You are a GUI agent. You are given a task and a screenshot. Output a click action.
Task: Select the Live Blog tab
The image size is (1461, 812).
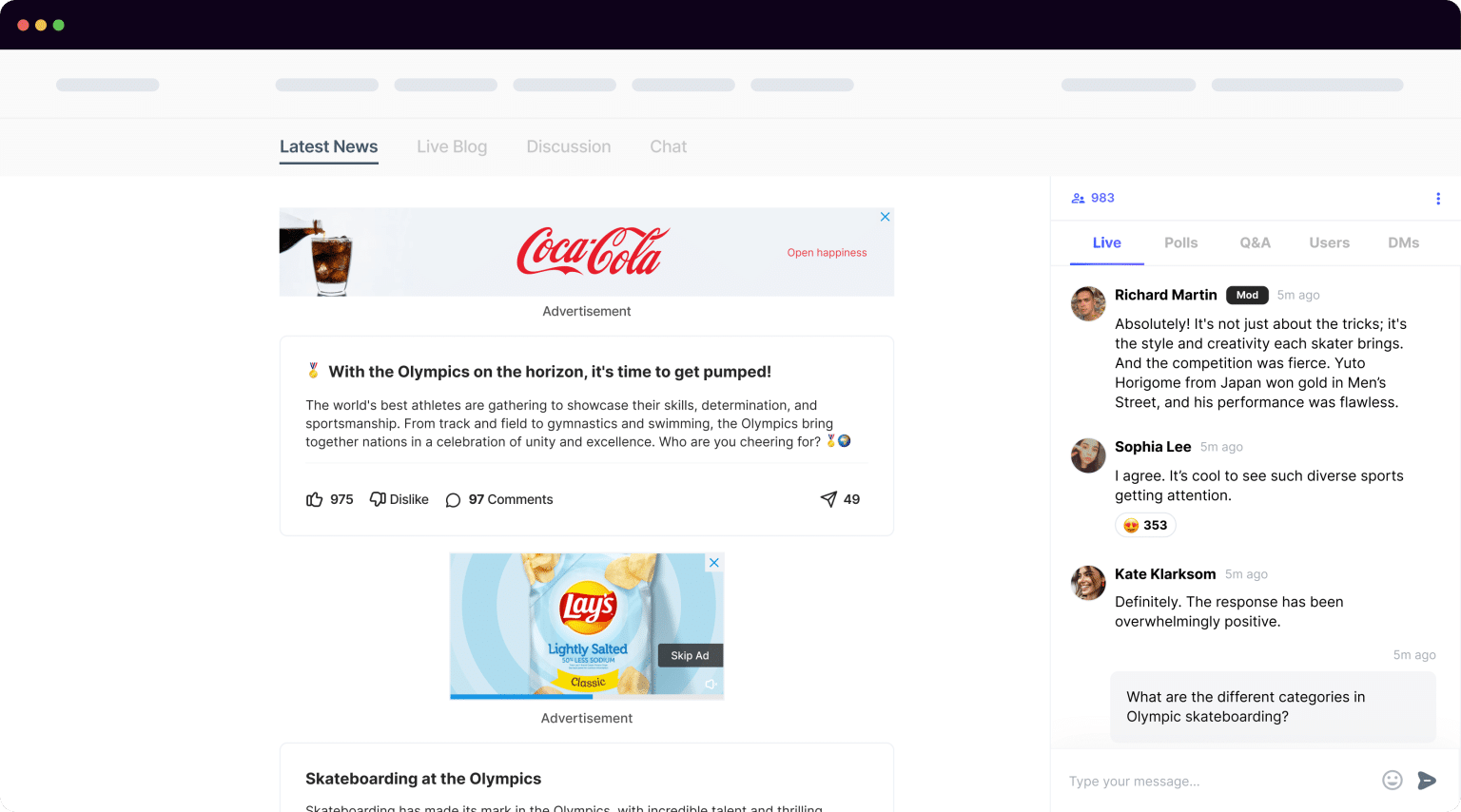pyautogui.click(x=452, y=146)
